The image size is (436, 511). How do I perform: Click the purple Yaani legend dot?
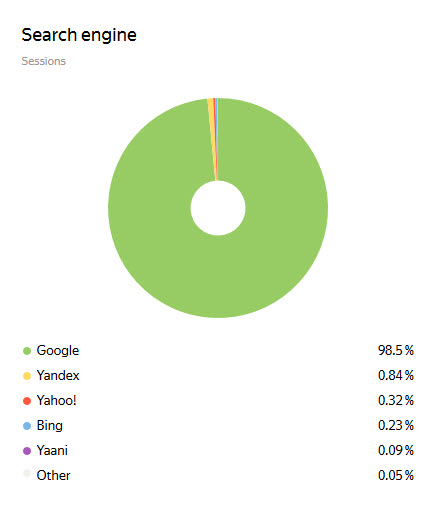point(27,451)
